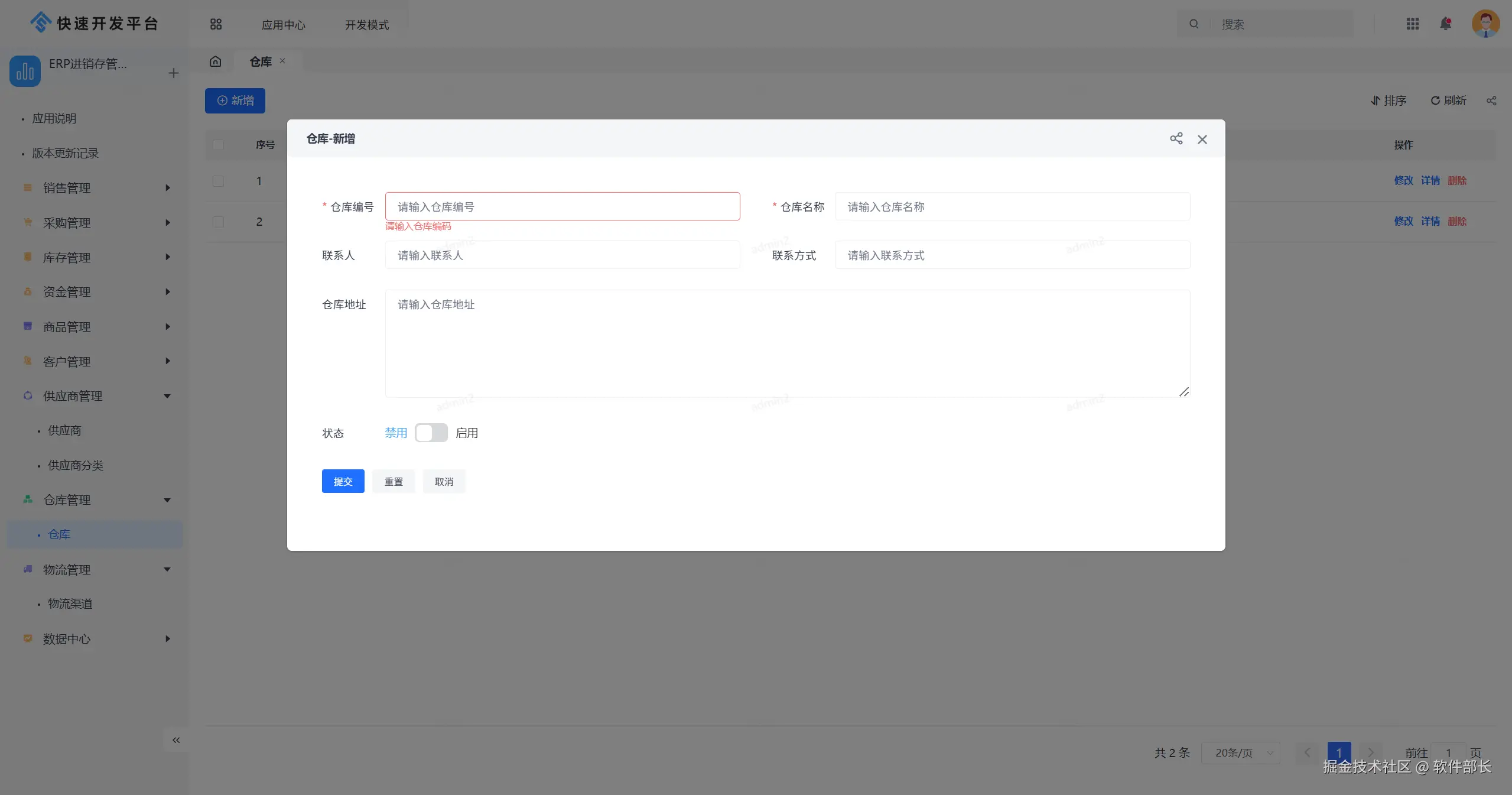This screenshot has height=795, width=1512.
Task: Tick the select-all header checkbox
Action: [218, 145]
